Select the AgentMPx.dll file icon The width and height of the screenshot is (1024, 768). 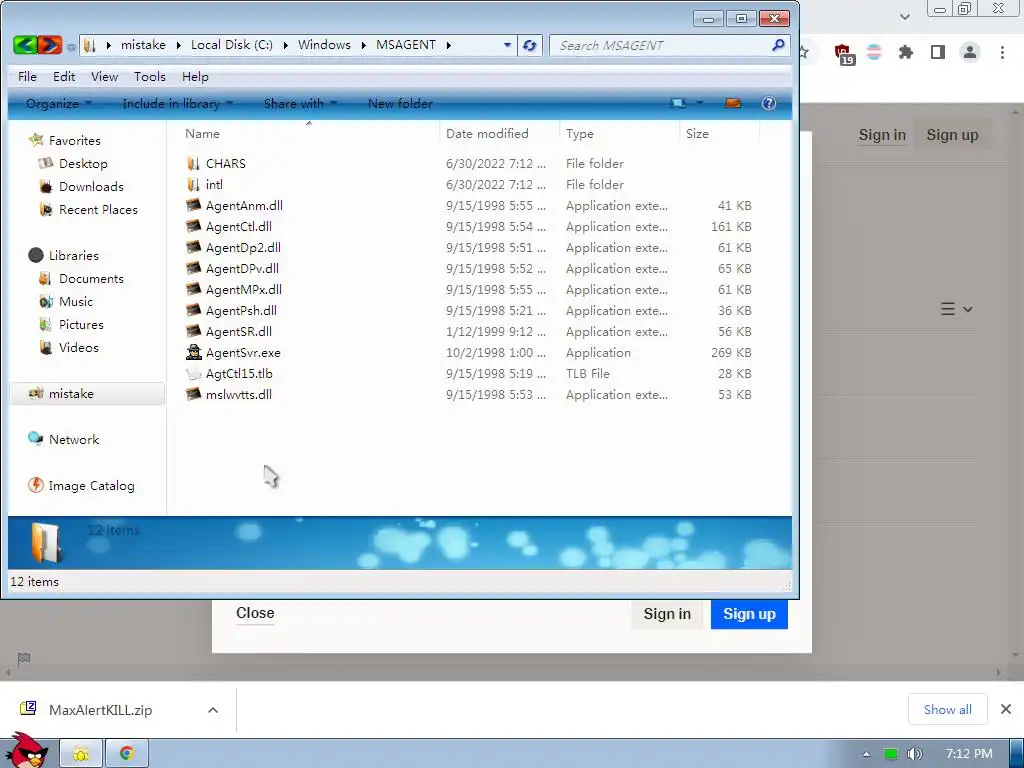click(x=193, y=289)
